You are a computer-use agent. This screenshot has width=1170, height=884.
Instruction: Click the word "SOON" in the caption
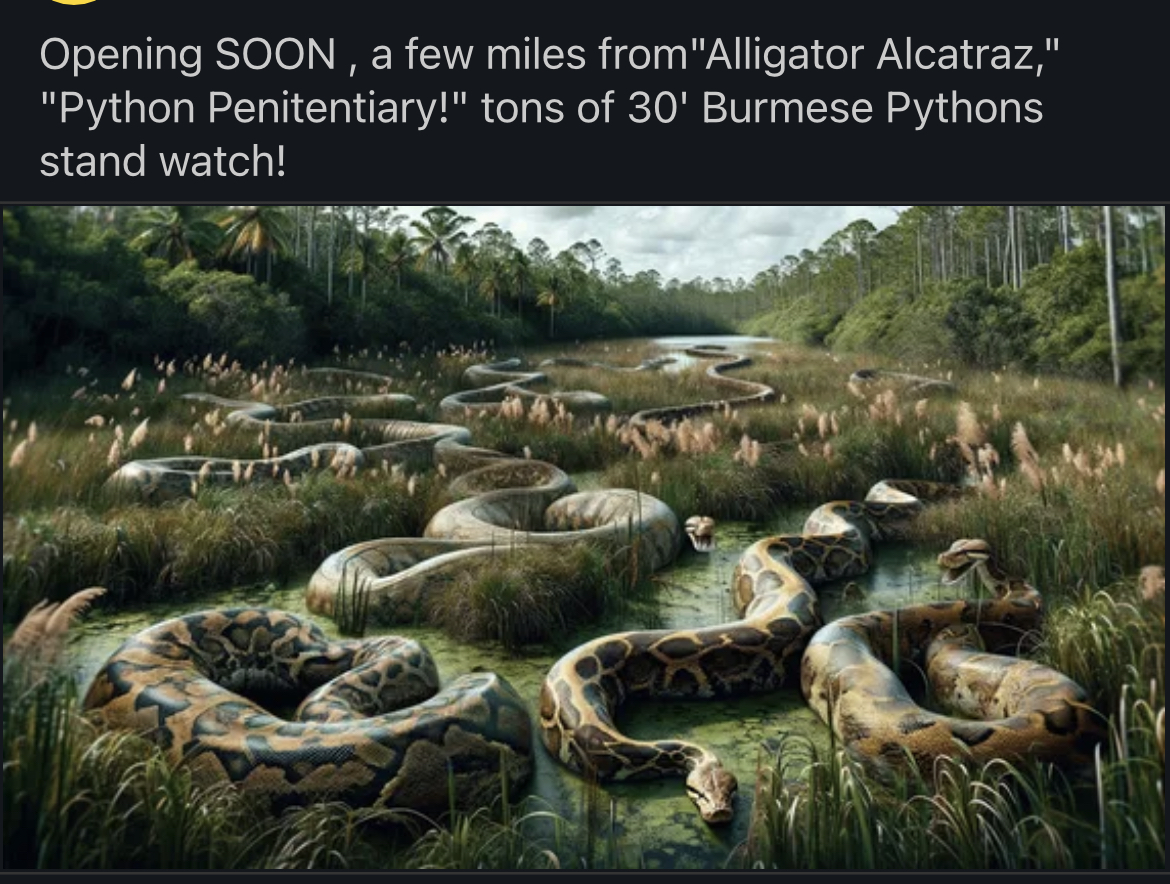[275, 54]
